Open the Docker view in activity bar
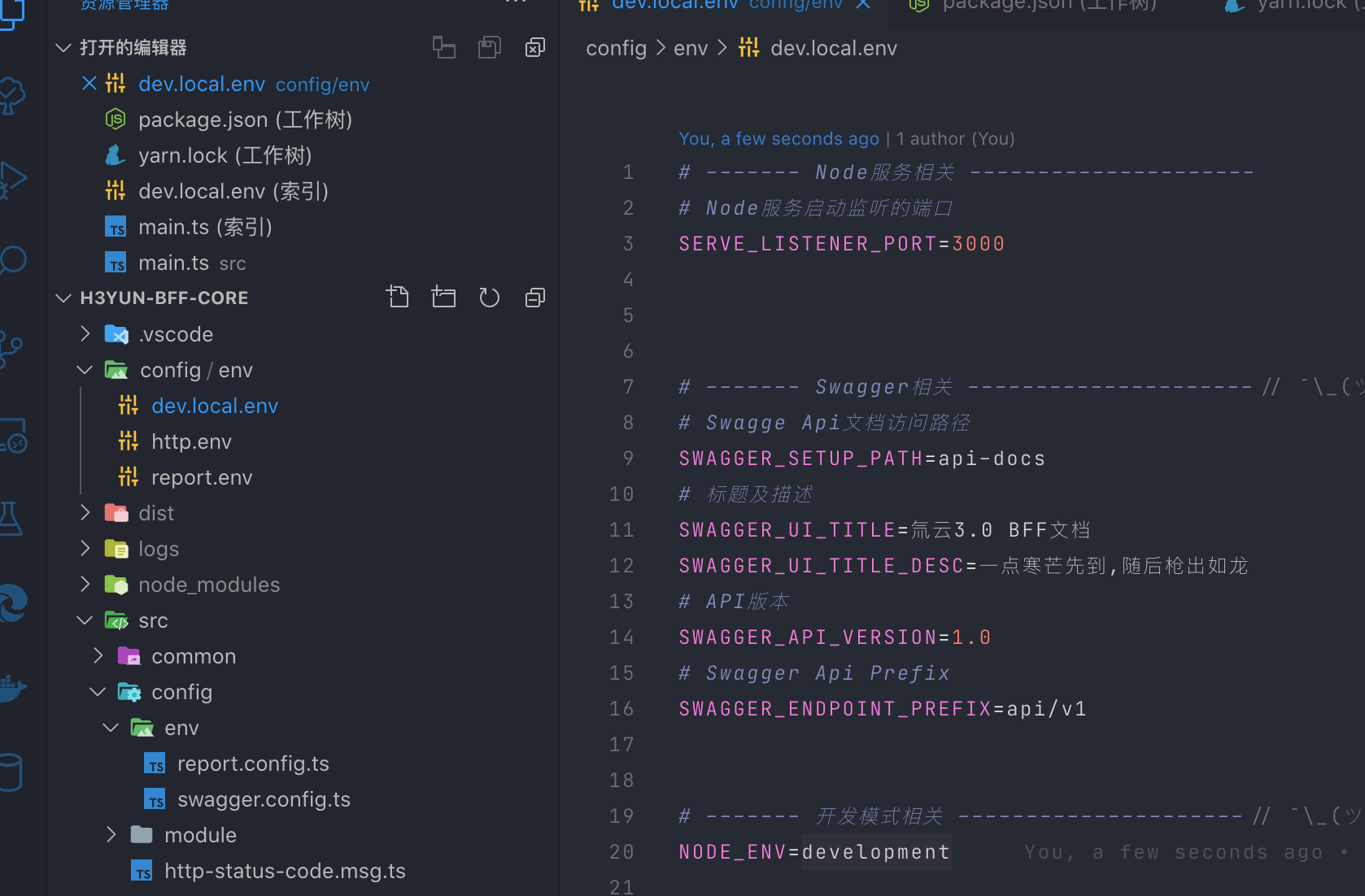This screenshot has height=896, width=1365. click(x=13, y=689)
